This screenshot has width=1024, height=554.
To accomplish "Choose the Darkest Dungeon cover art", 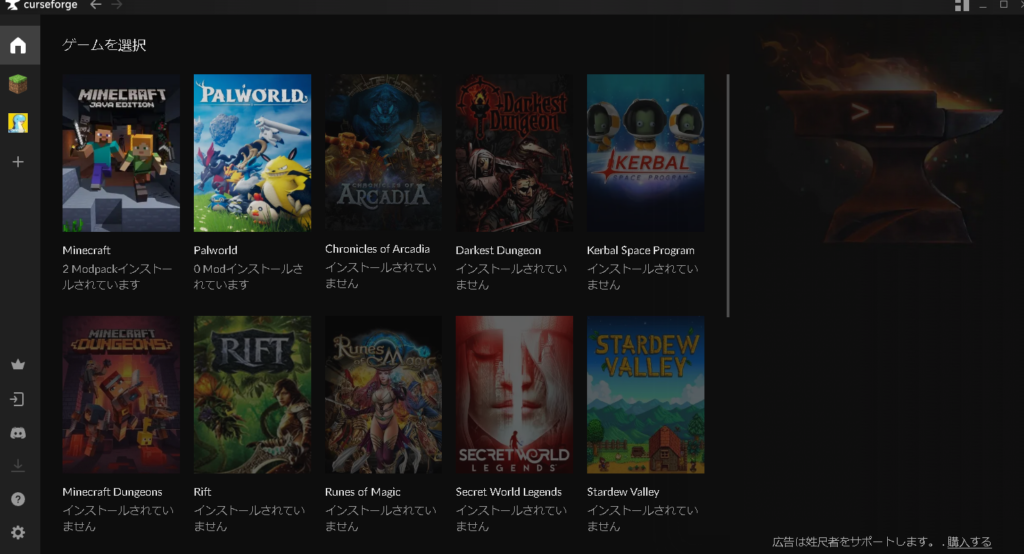I will point(514,153).
